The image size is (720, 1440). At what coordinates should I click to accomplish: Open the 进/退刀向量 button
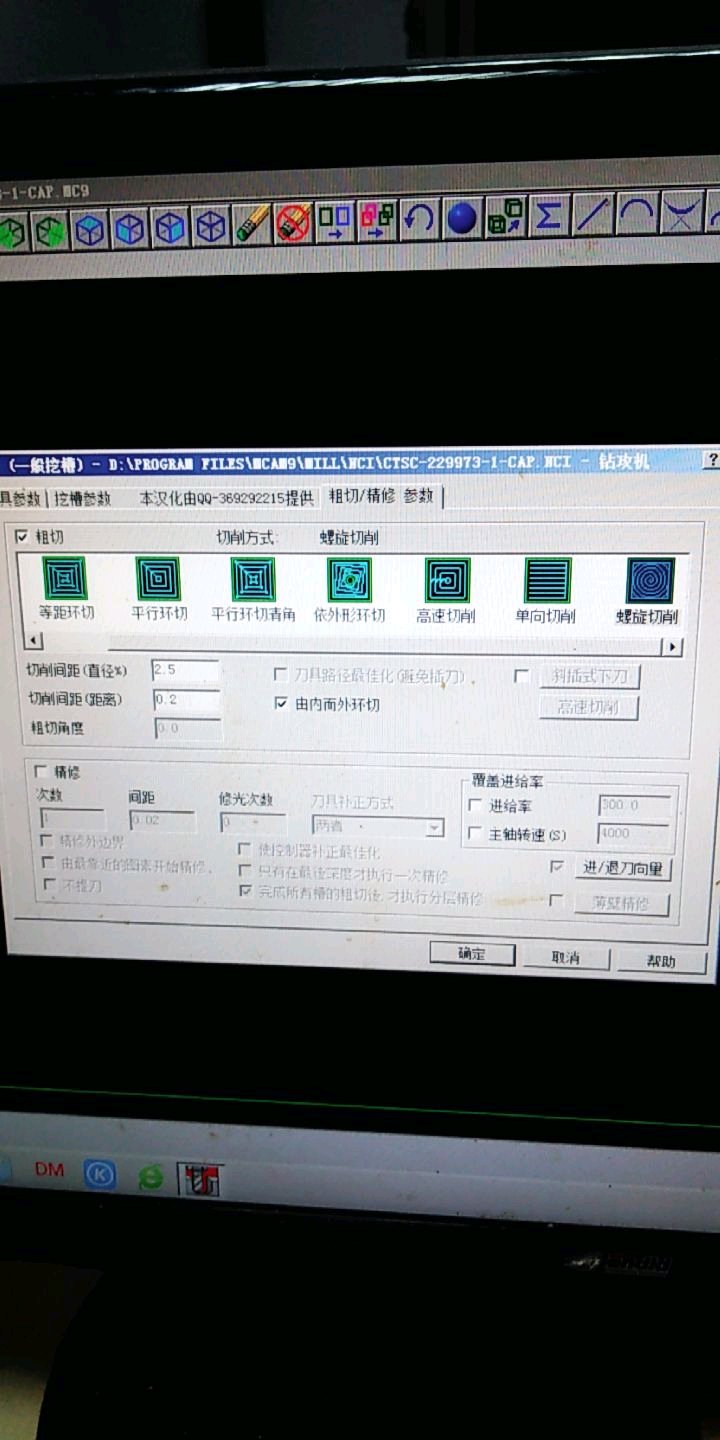click(623, 868)
